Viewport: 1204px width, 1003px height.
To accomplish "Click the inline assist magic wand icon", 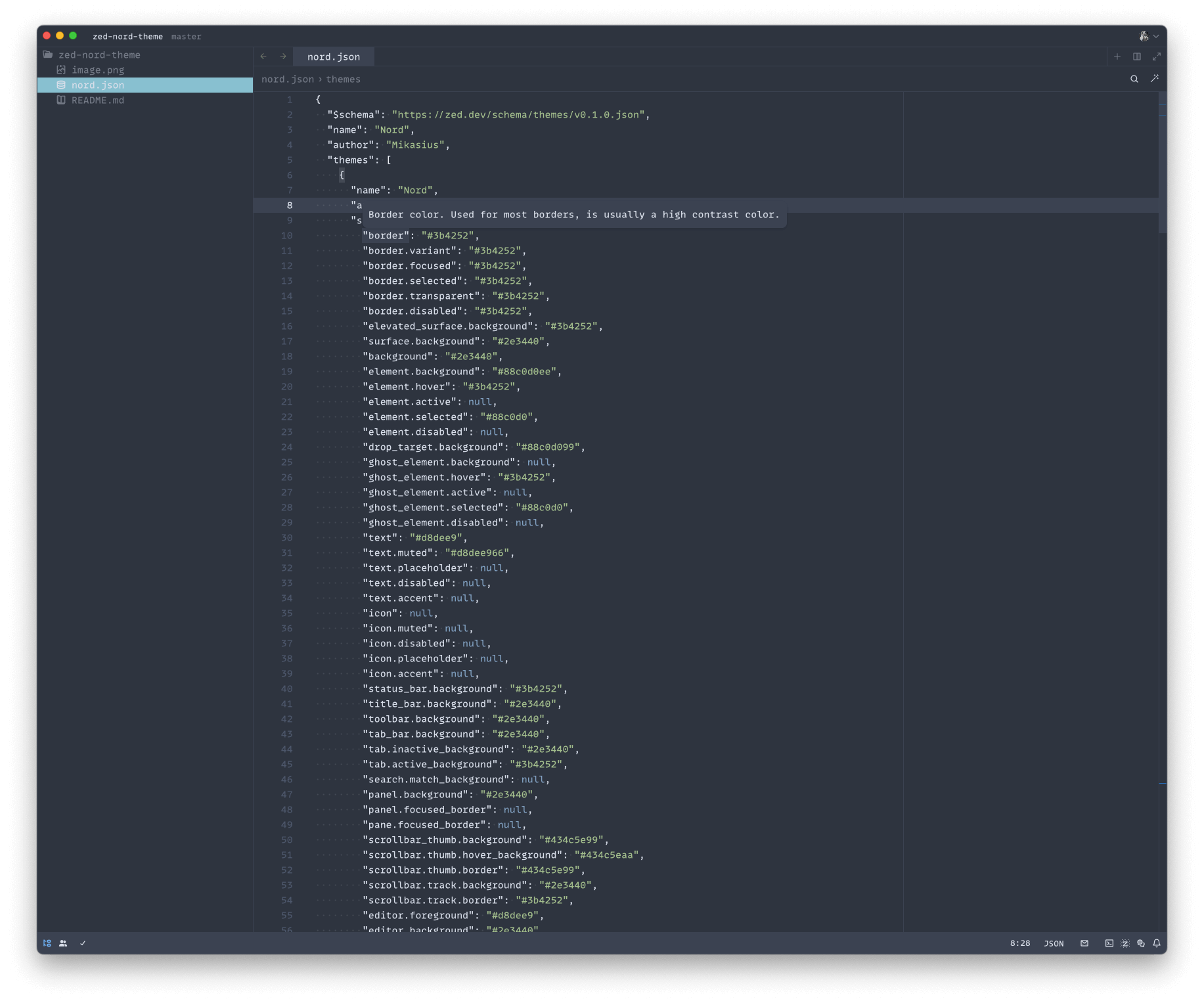I will tap(1155, 79).
